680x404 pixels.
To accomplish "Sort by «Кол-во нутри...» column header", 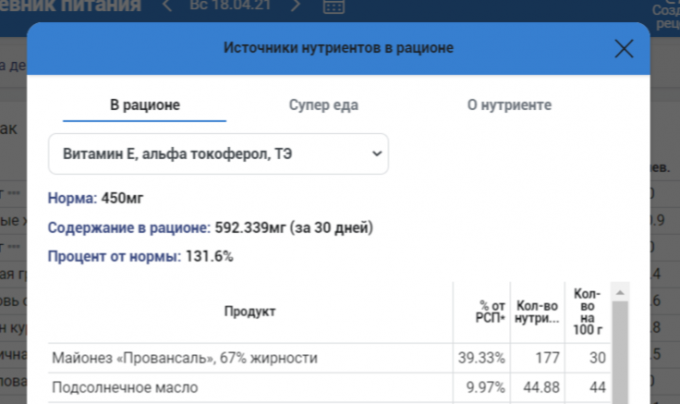I will click(x=539, y=311).
